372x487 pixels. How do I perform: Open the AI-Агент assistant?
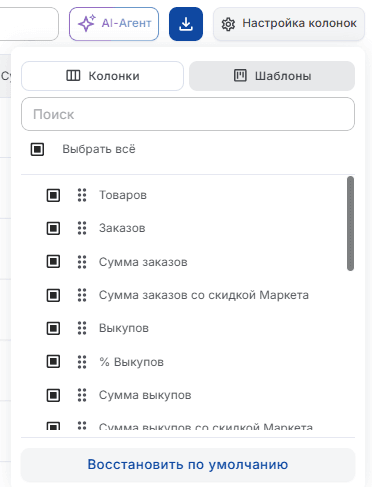point(114,24)
